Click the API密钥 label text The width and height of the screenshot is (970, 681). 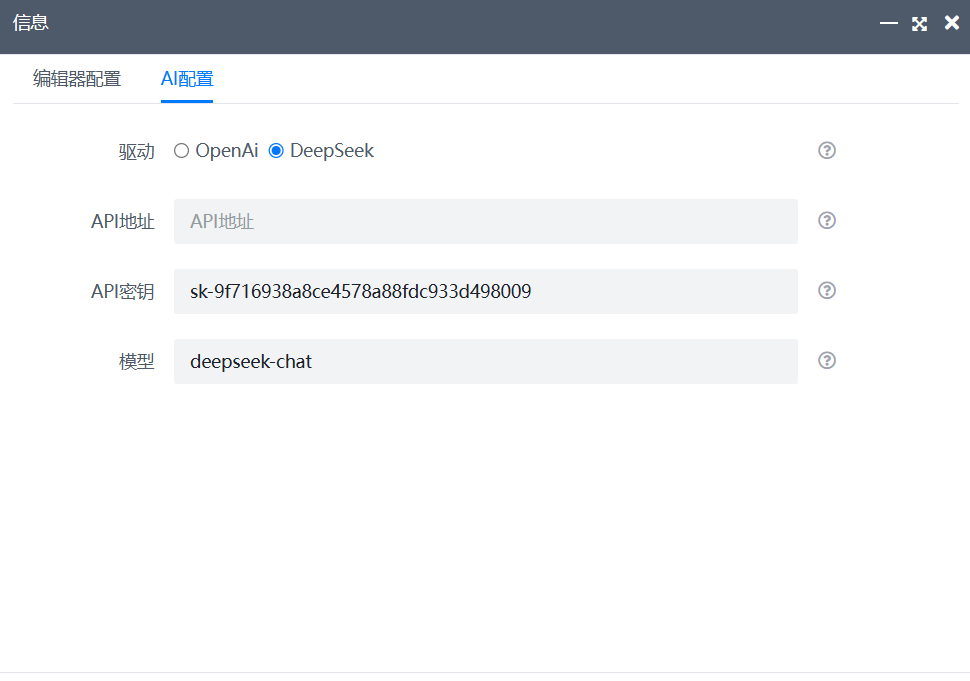point(122,291)
